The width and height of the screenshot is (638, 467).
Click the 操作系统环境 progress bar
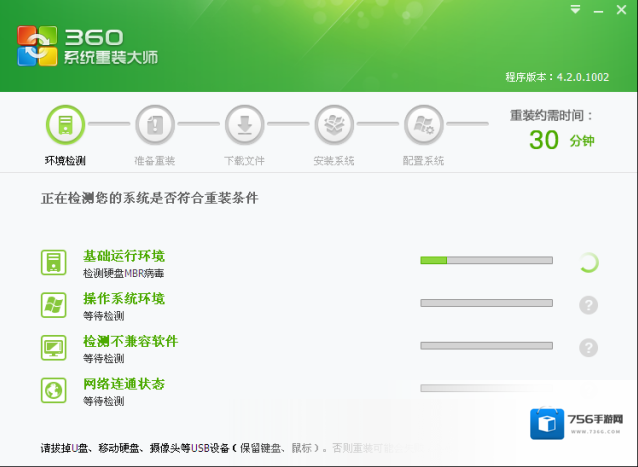[x=486, y=303]
